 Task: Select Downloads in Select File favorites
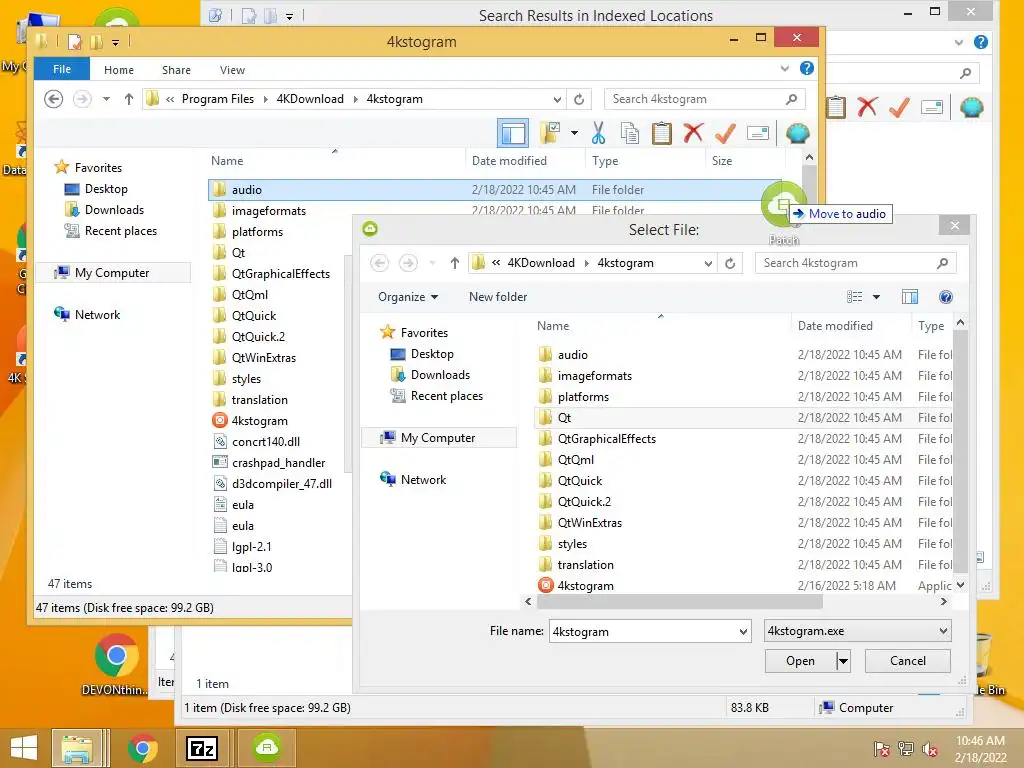[440, 375]
